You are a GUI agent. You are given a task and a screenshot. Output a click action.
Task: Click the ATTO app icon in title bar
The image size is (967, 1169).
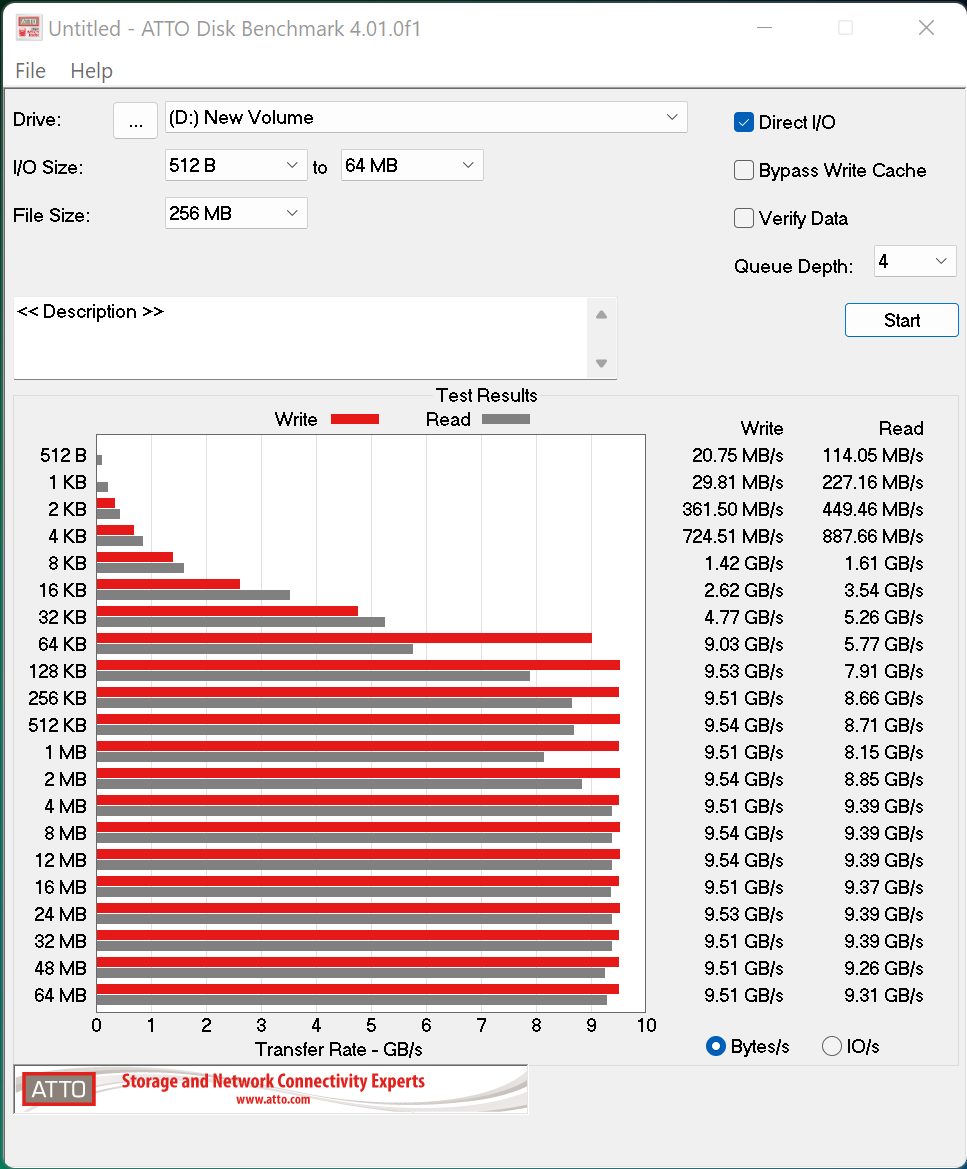click(29, 28)
